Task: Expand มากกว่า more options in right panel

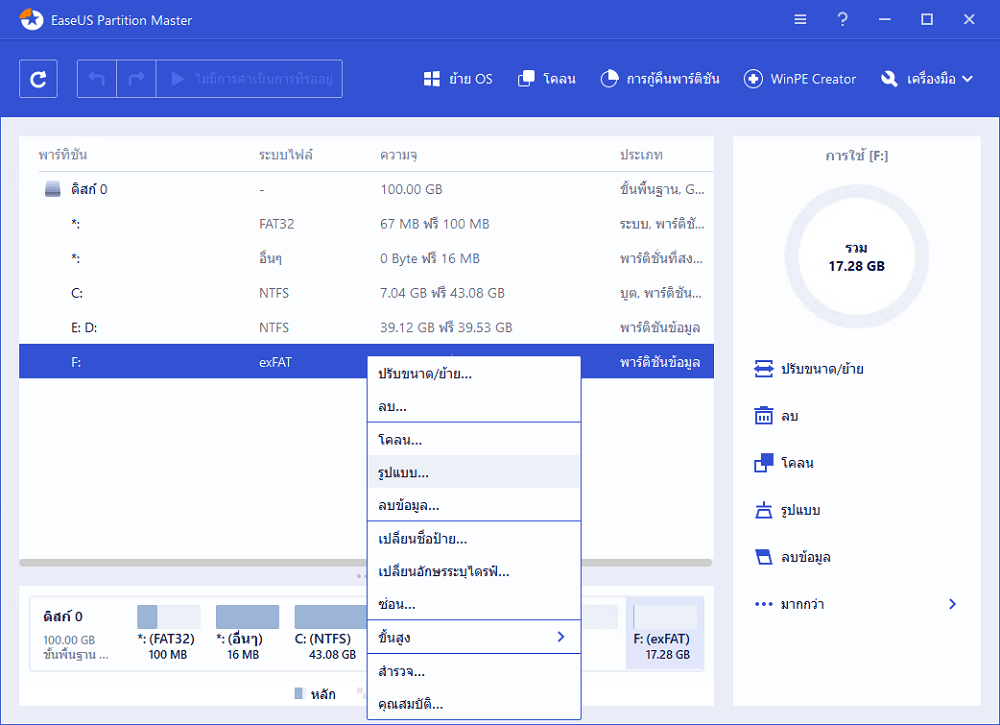Action: (x=856, y=604)
